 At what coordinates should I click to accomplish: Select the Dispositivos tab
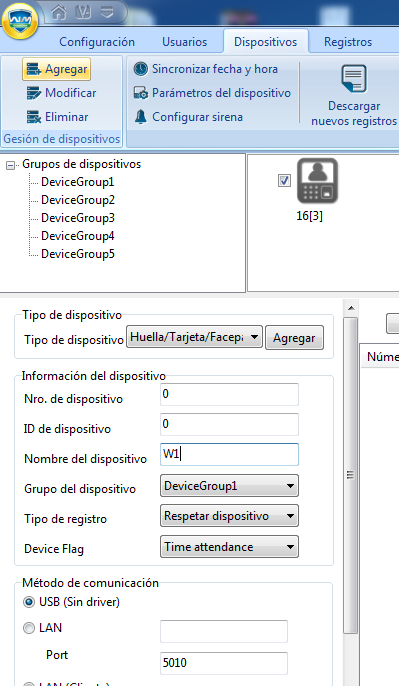coord(266,42)
